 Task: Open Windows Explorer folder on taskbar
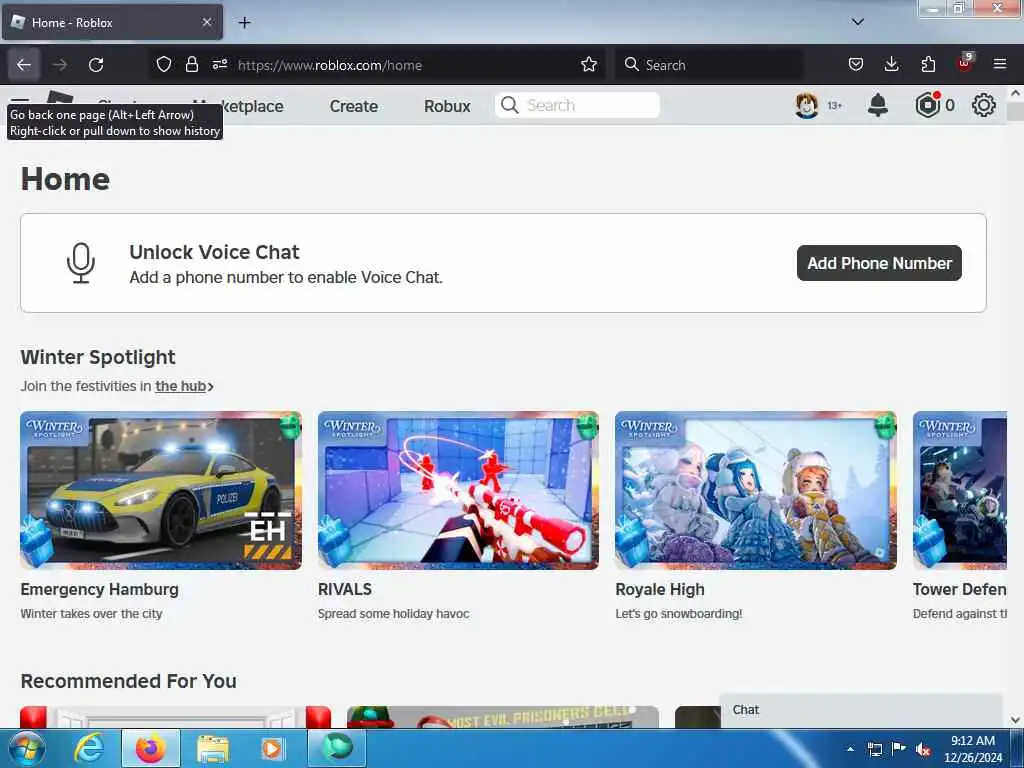[213, 749]
